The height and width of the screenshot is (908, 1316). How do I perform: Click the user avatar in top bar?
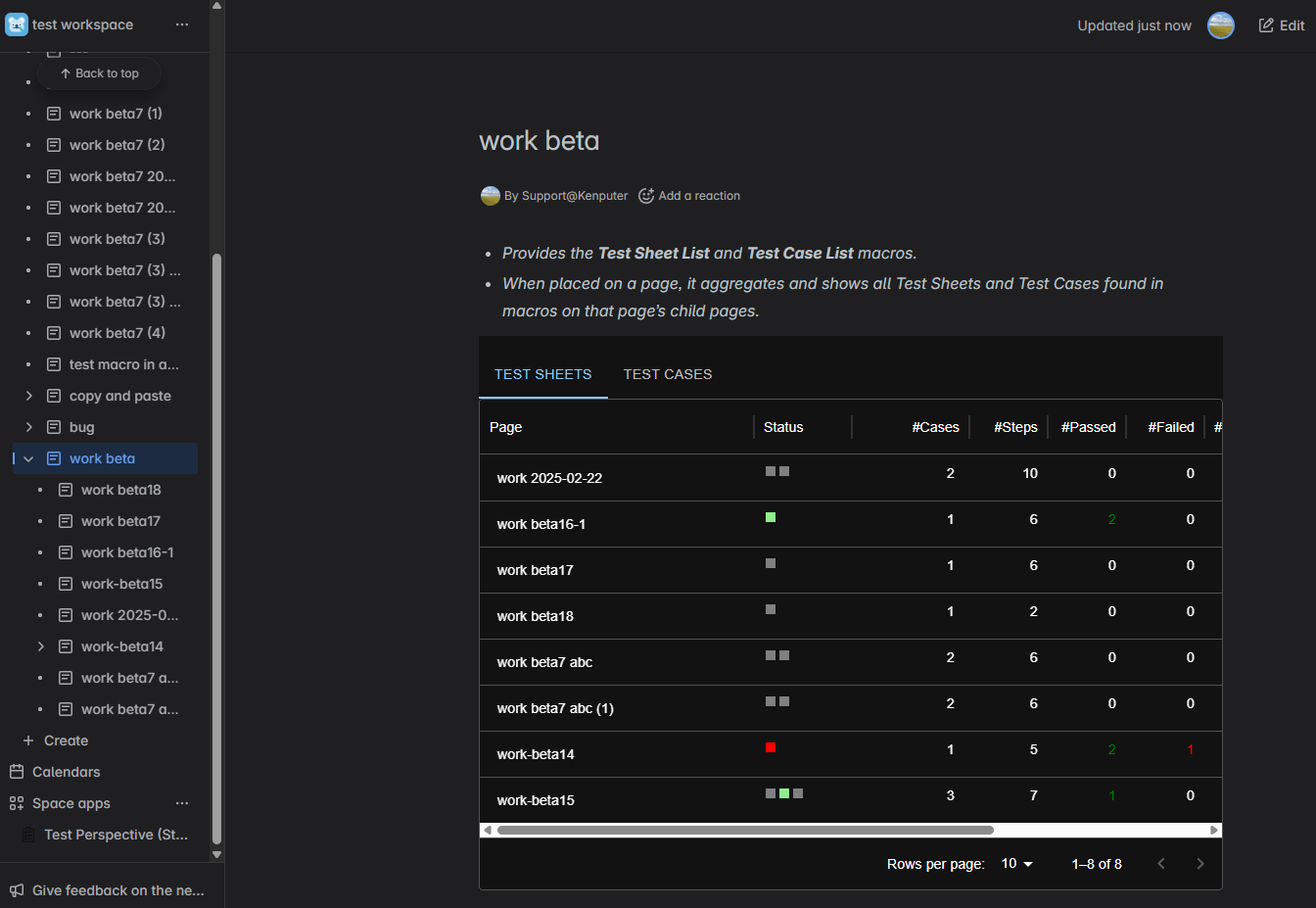point(1220,25)
